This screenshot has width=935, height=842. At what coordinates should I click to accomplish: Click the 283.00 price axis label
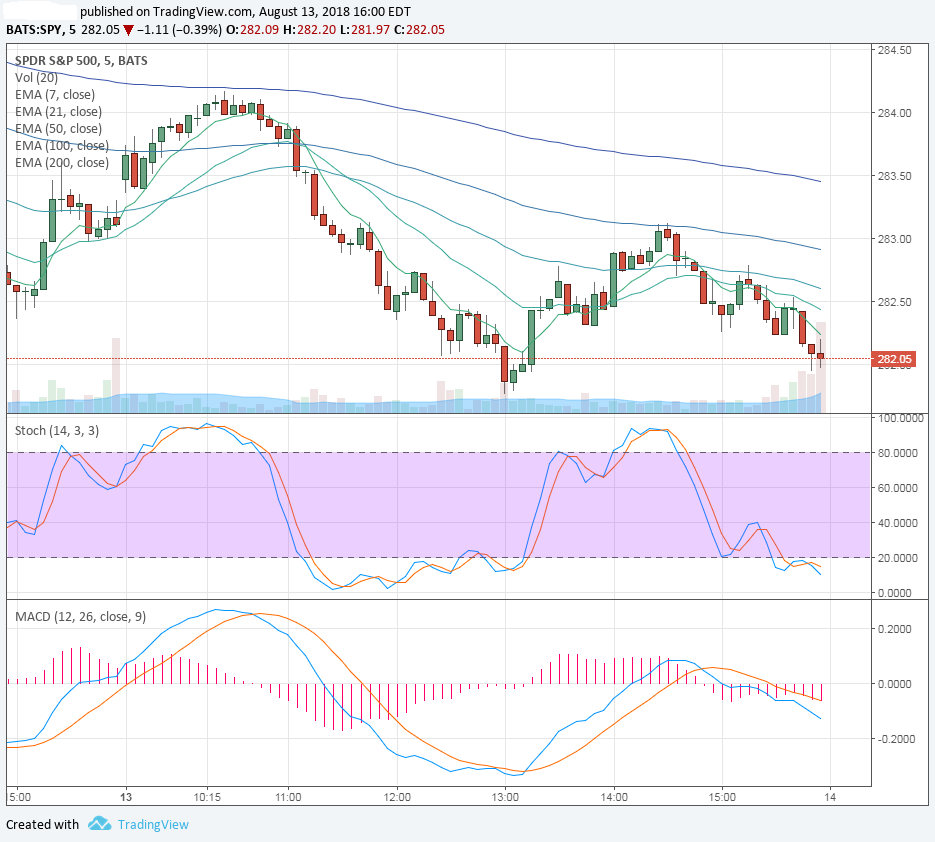point(894,239)
